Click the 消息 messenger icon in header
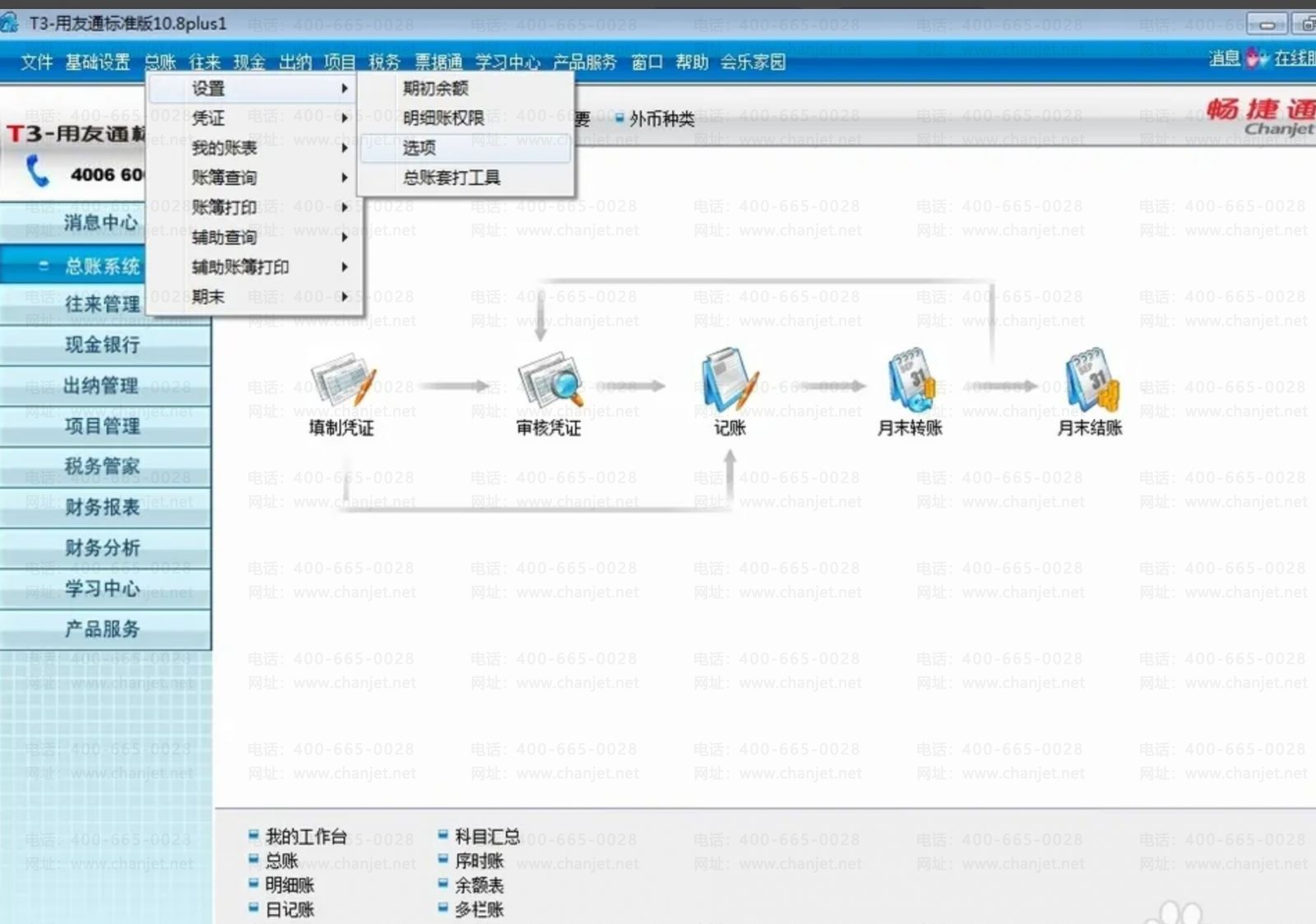The width and height of the screenshot is (1316, 924). tap(1257, 58)
